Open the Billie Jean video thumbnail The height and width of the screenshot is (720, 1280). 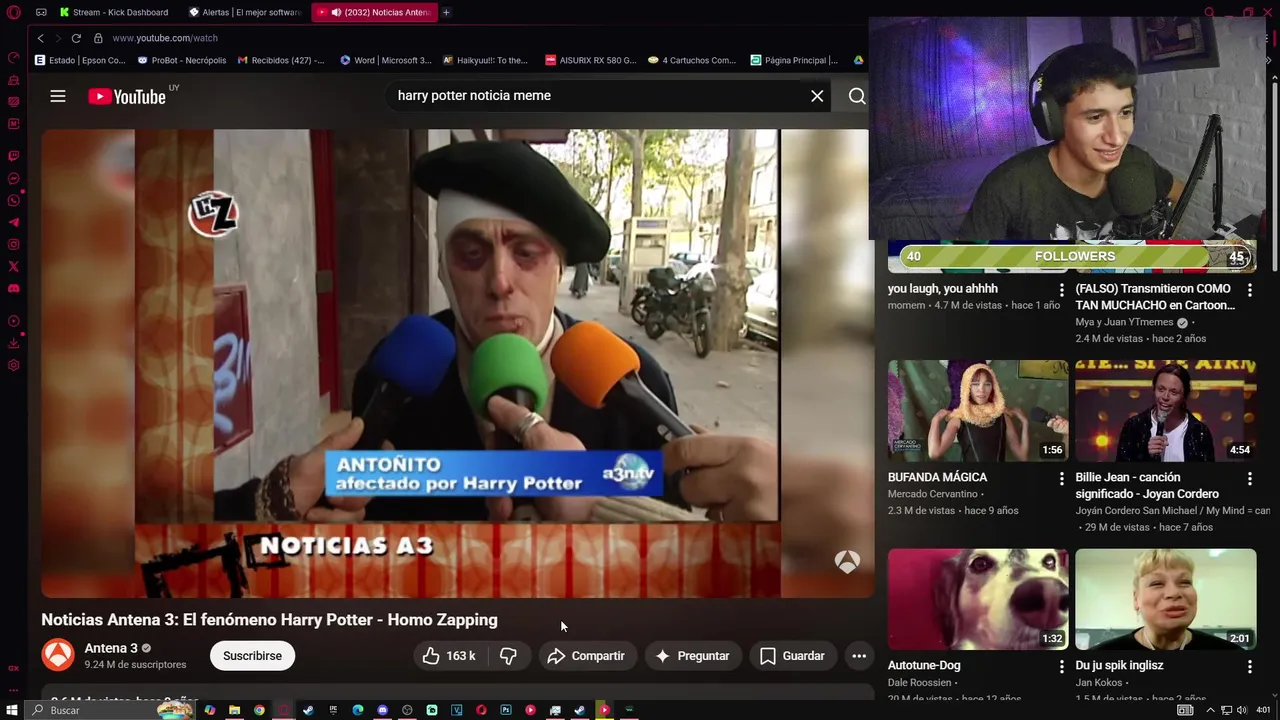pyautogui.click(x=1165, y=410)
